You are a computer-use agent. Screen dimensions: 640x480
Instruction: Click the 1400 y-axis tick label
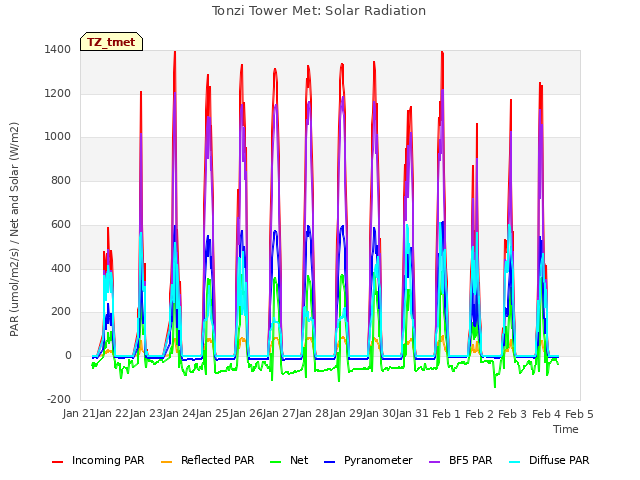click(x=58, y=49)
